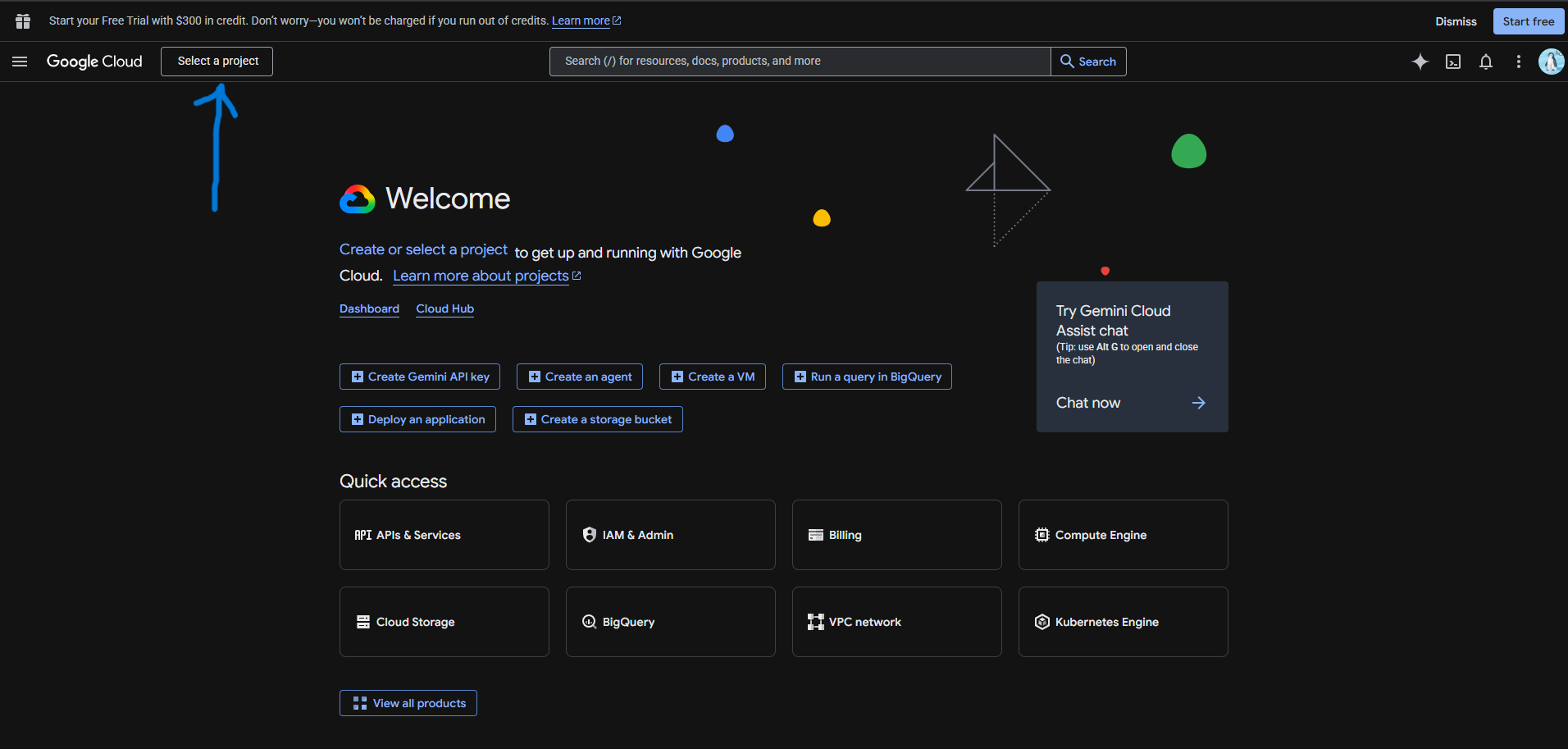Click the Quick access heading
1568x749 pixels.
394,482
